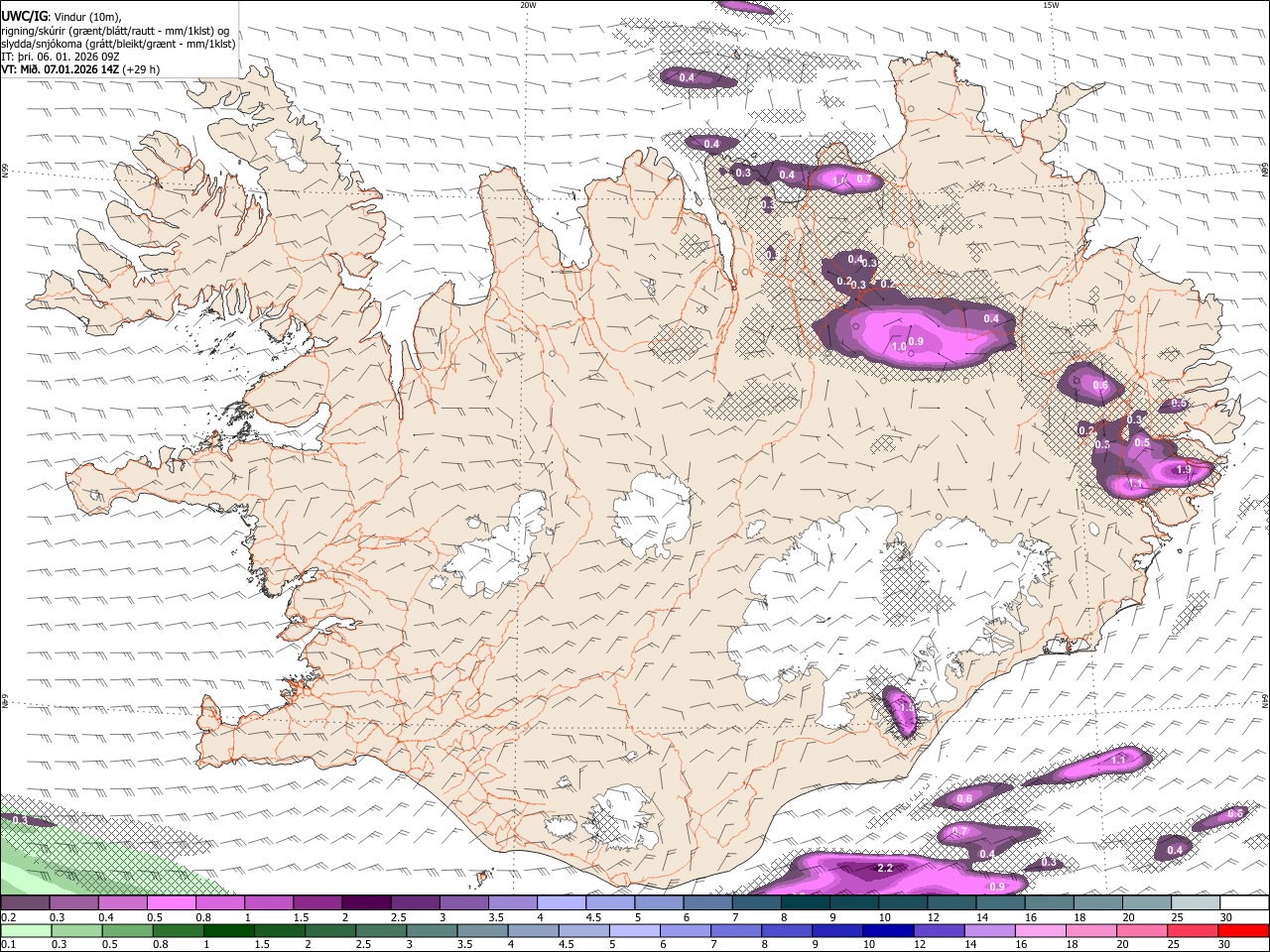Image resolution: width=1270 pixels, height=952 pixels.
Task: Click the rain legend swatch between 1 and 1.5
Action: click(x=228, y=930)
